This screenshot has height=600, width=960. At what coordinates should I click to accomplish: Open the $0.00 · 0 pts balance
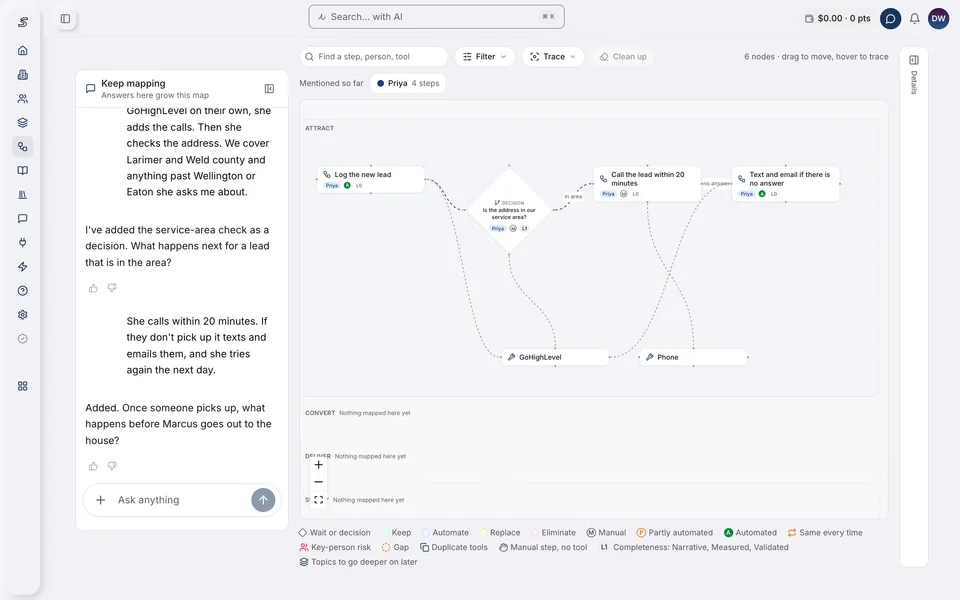(838, 18)
